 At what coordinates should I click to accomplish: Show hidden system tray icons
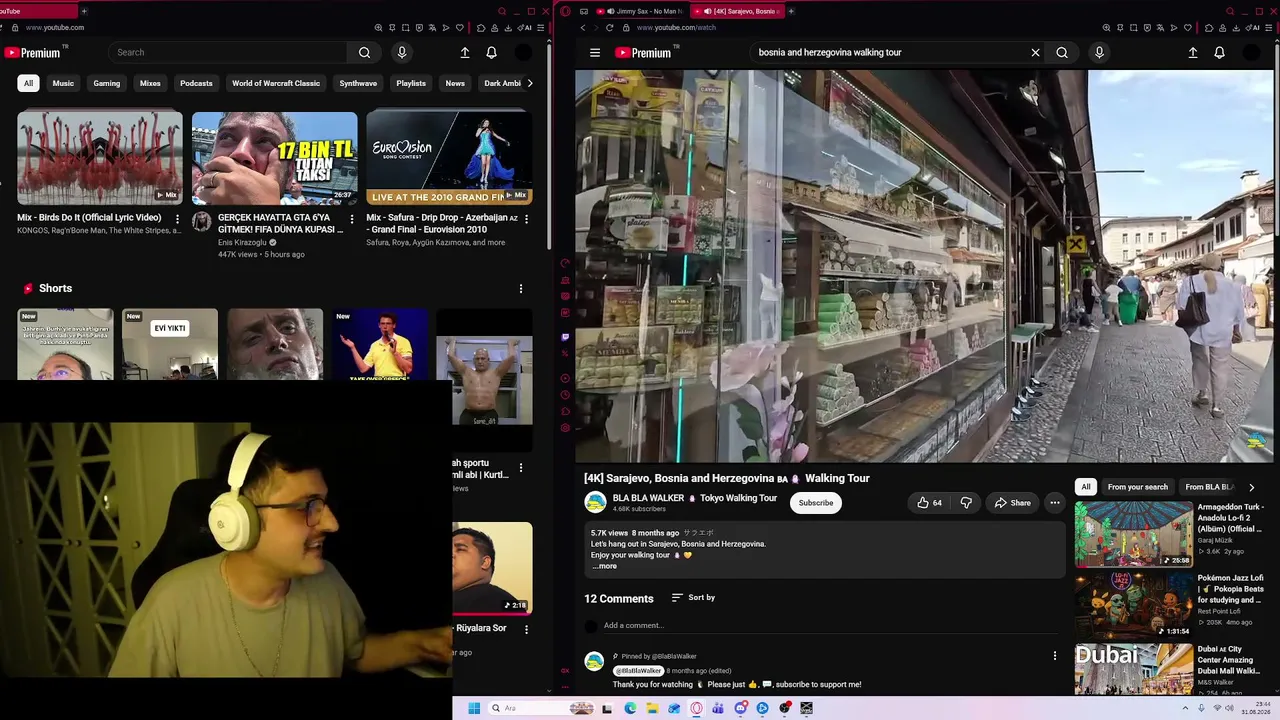[1187, 708]
